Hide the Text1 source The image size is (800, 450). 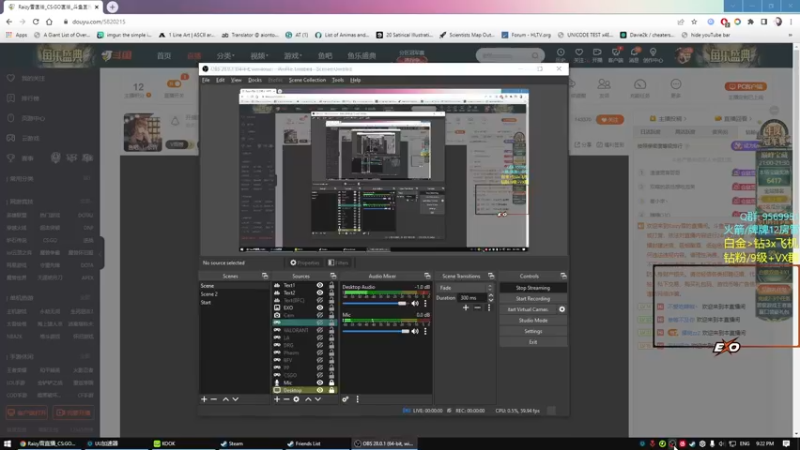point(320,285)
